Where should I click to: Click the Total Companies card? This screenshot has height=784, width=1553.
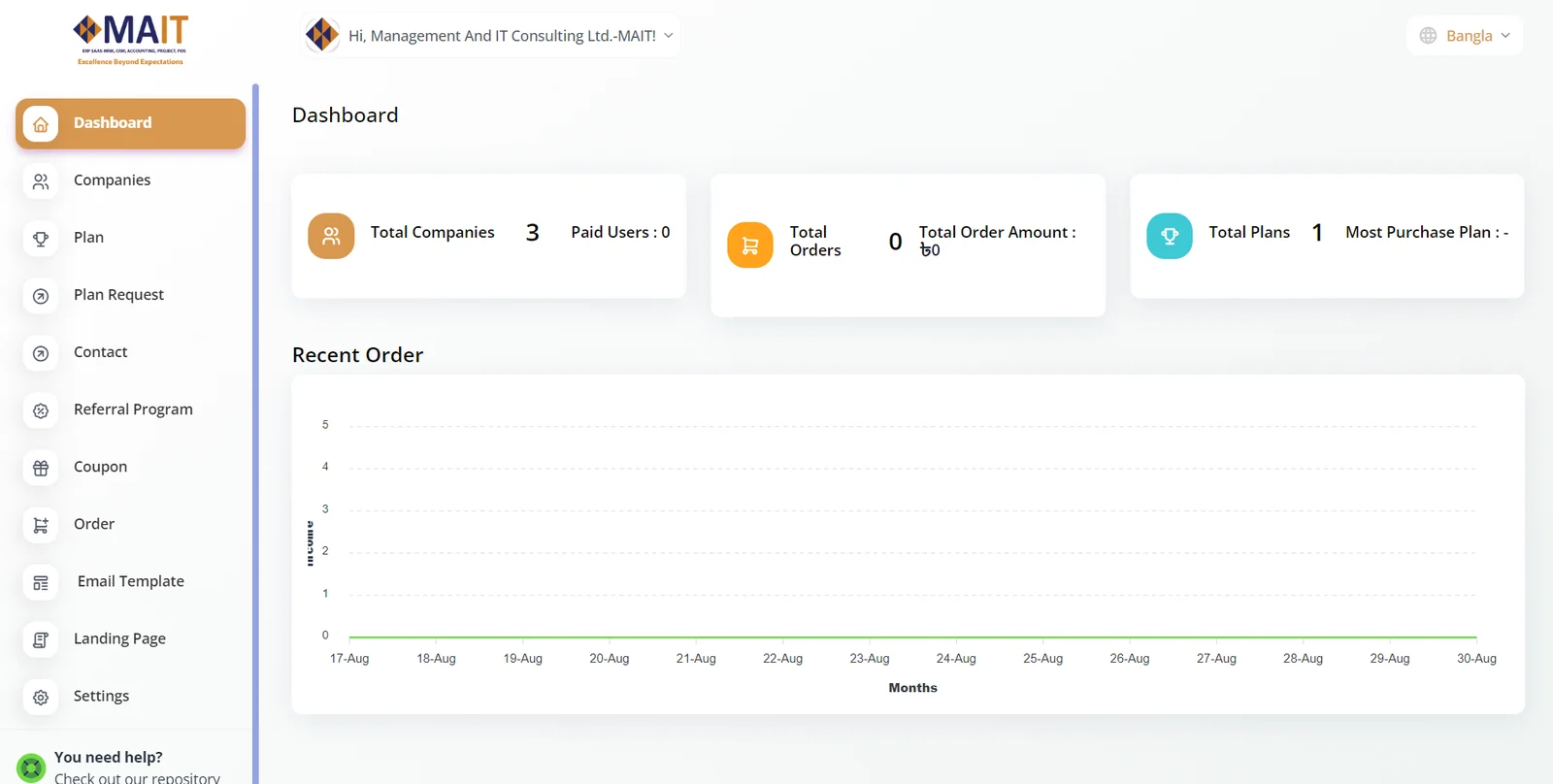(488, 236)
